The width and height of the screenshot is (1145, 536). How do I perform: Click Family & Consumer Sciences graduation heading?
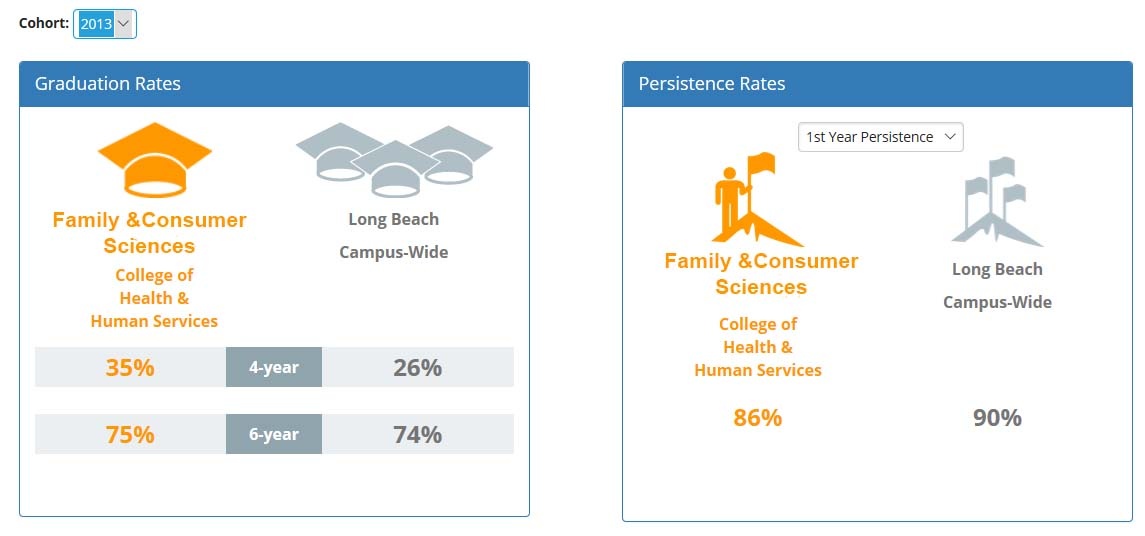150,233
